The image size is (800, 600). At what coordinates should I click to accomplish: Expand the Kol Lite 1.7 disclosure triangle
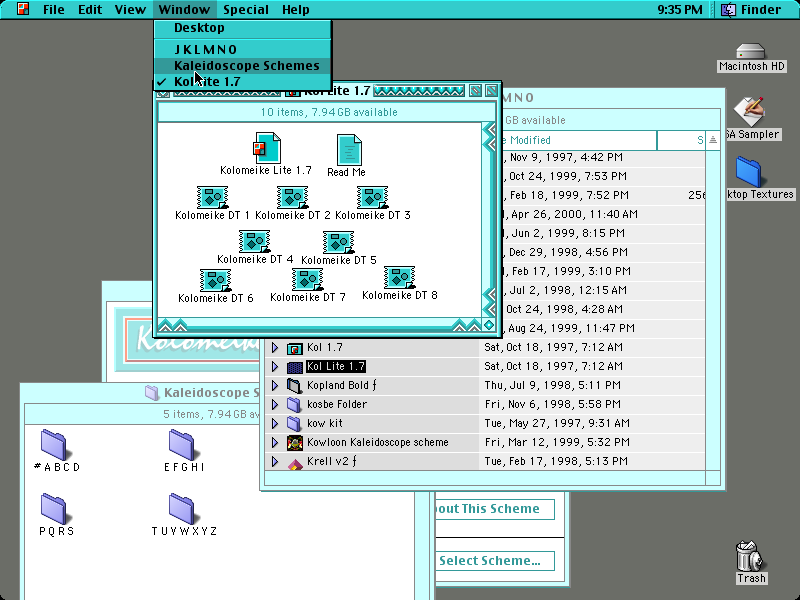pyautogui.click(x=275, y=367)
